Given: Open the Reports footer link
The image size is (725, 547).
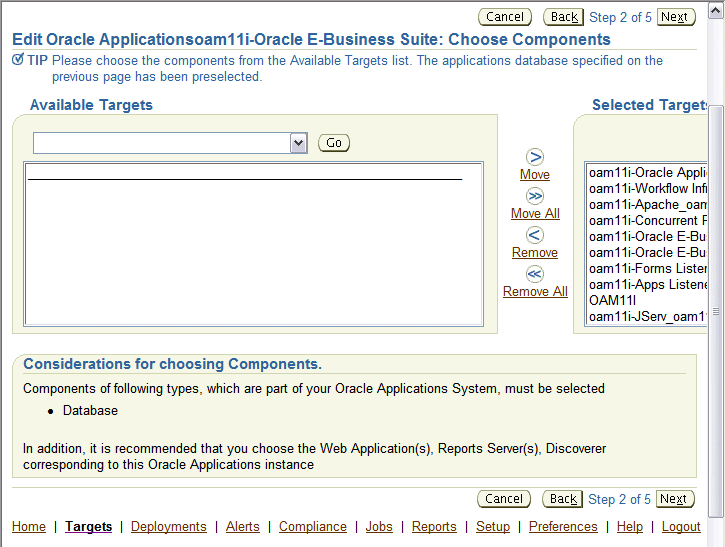Looking at the screenshot, I should [434, 527].
